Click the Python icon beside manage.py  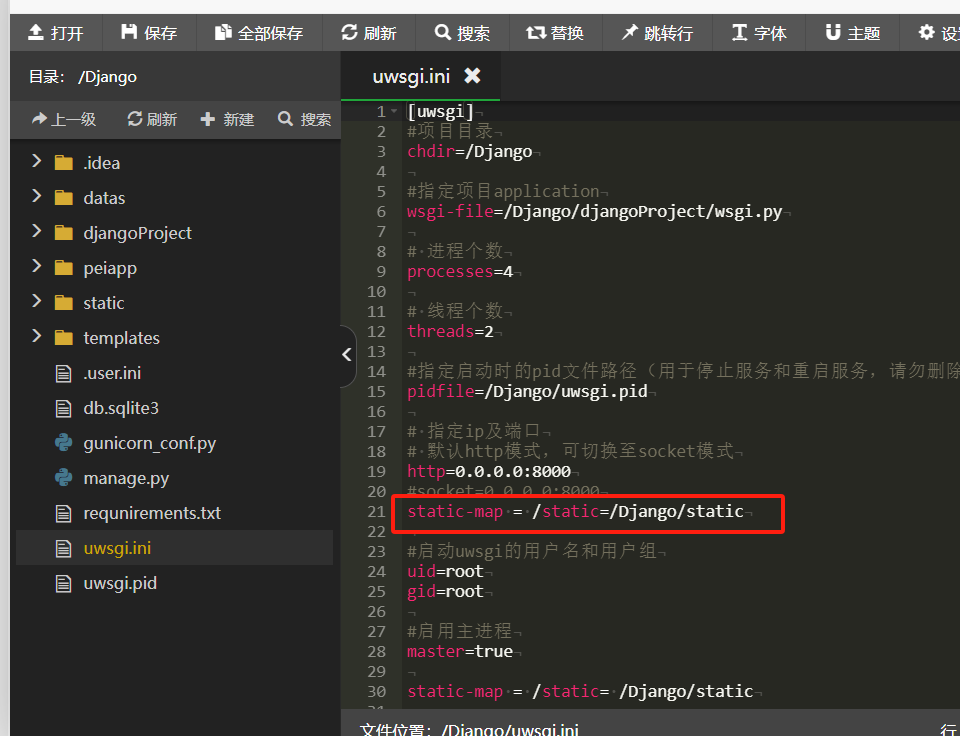(x=64, y=478)
